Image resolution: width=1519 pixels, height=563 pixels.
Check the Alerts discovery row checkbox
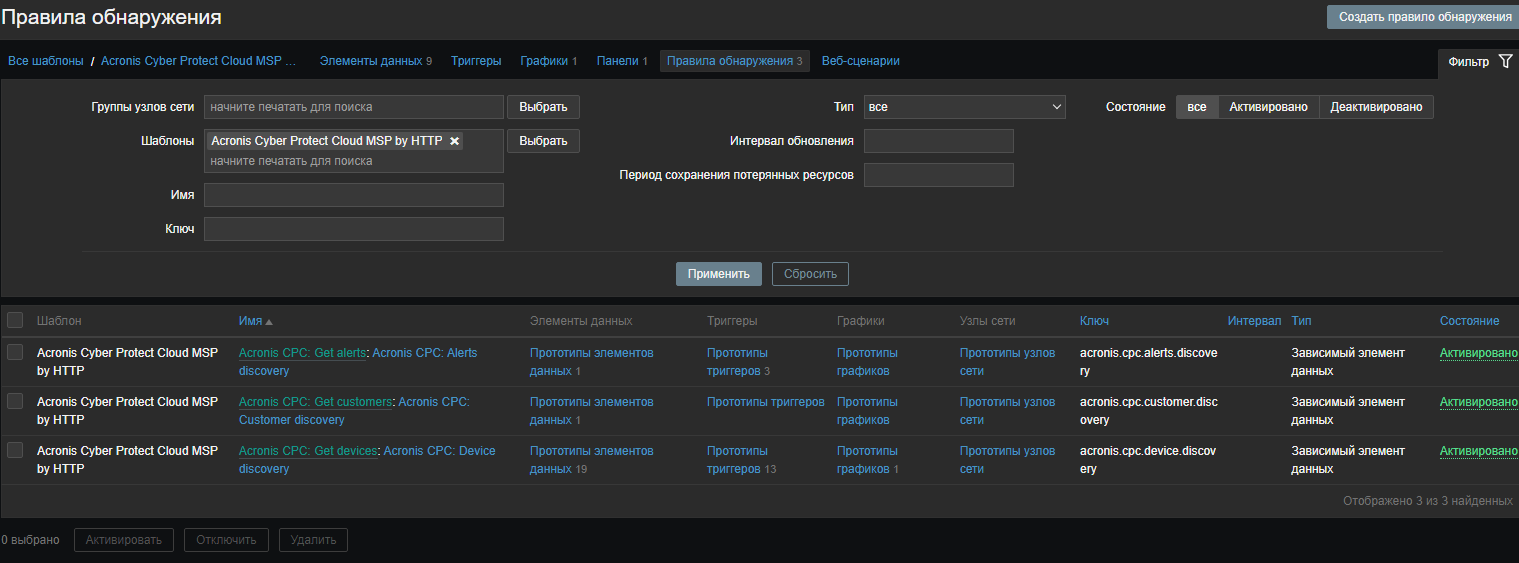15,352
